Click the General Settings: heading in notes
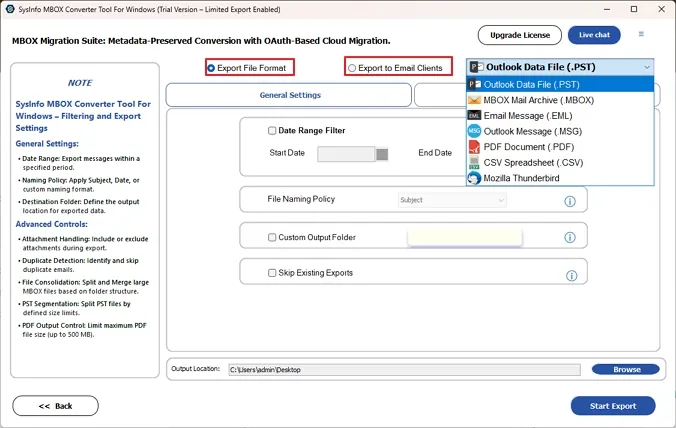The width and height of the screenshot is (676, 428). [x=47, y=144]
